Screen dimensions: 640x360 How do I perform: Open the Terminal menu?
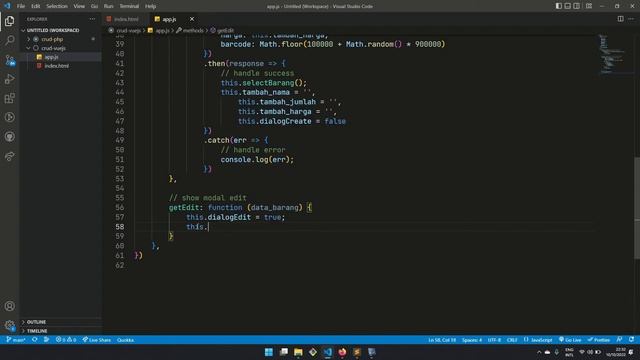(x=129, y=6)
